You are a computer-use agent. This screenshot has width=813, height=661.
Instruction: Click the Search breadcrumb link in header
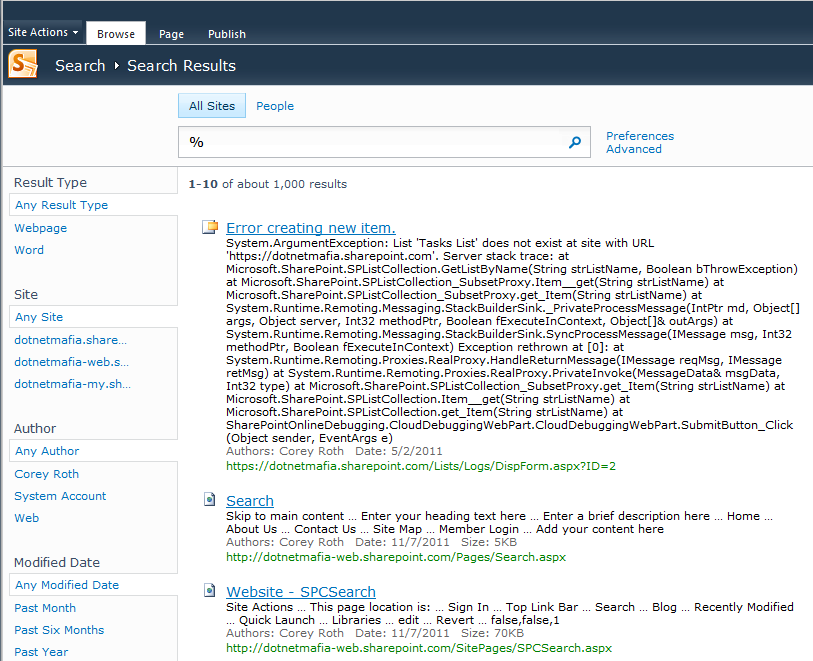(x=80, y=66)
